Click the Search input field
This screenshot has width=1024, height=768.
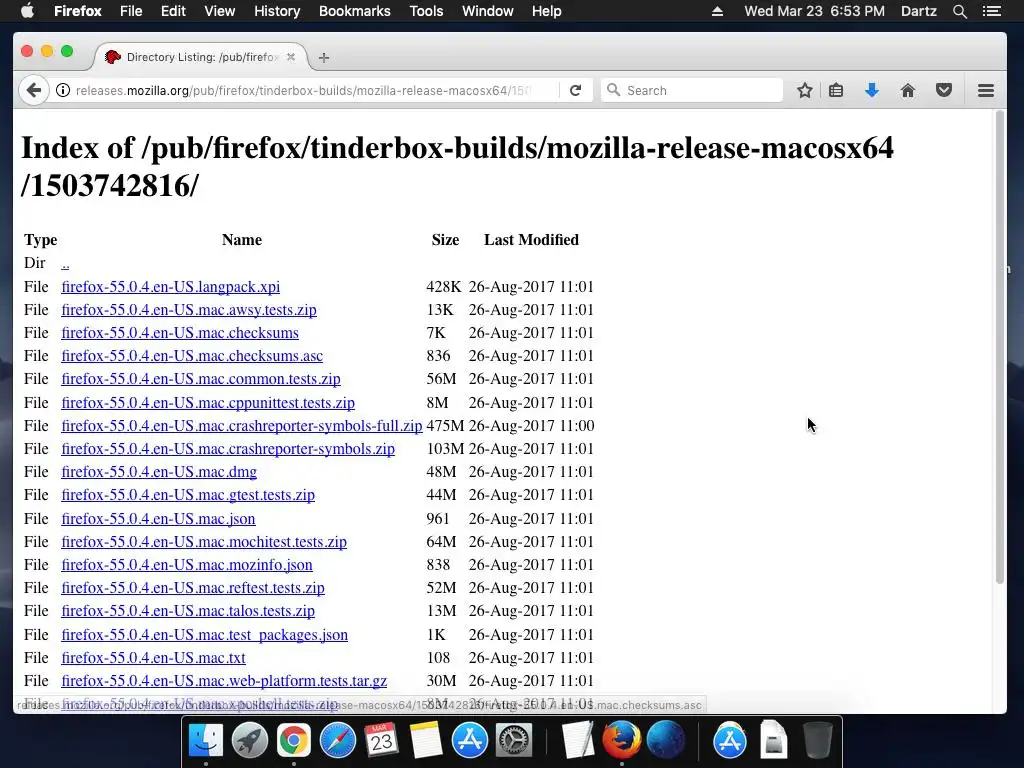pos(692,90)
